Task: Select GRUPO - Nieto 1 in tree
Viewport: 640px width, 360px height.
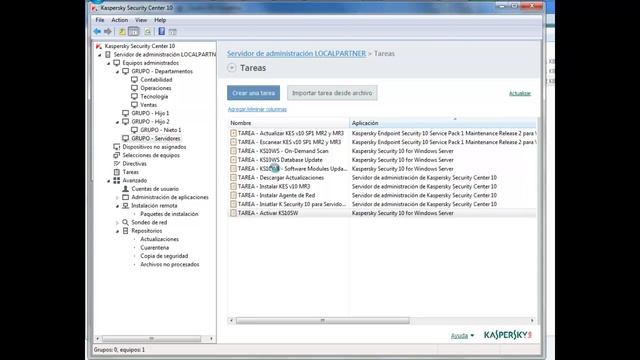Action: click(161, 130)
